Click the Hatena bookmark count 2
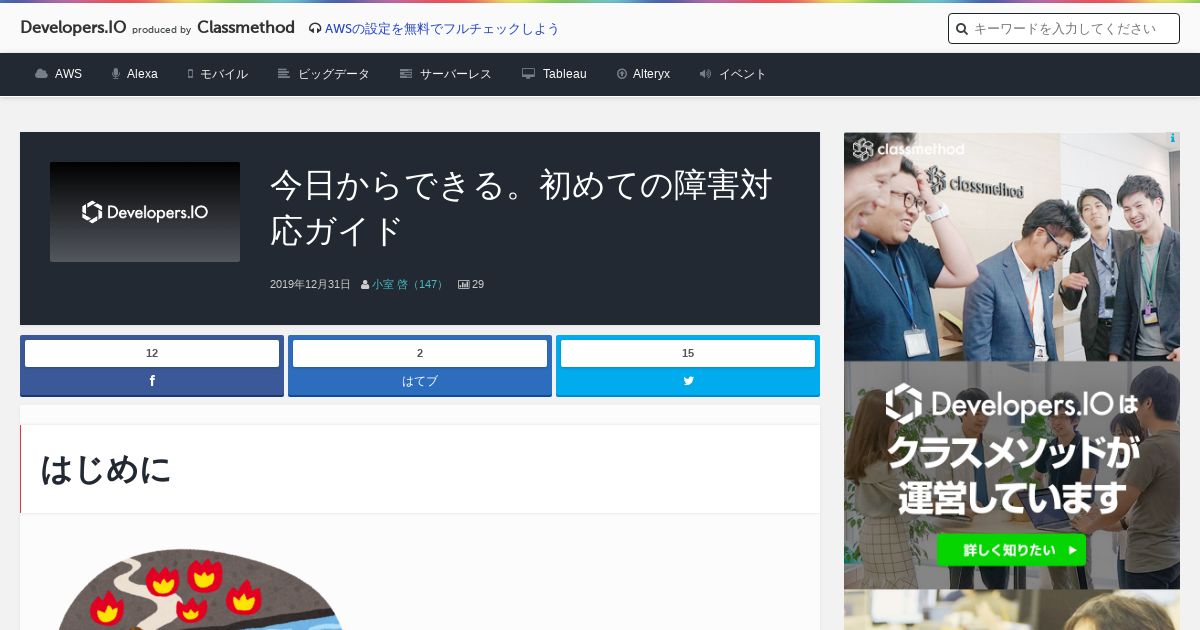Screen dimensions: 1200x630 420,353
